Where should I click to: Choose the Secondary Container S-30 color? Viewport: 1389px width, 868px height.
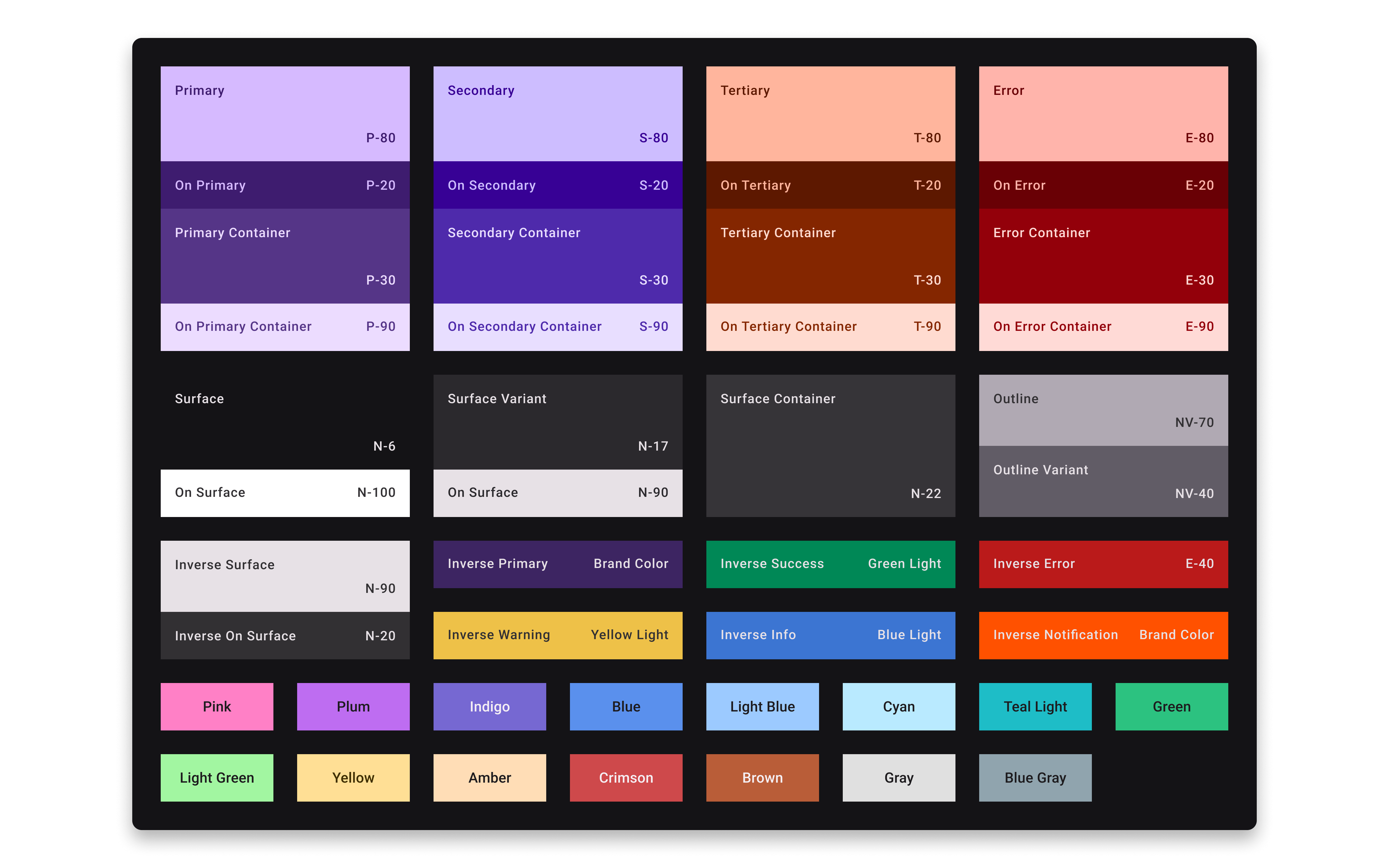(557, 256)
